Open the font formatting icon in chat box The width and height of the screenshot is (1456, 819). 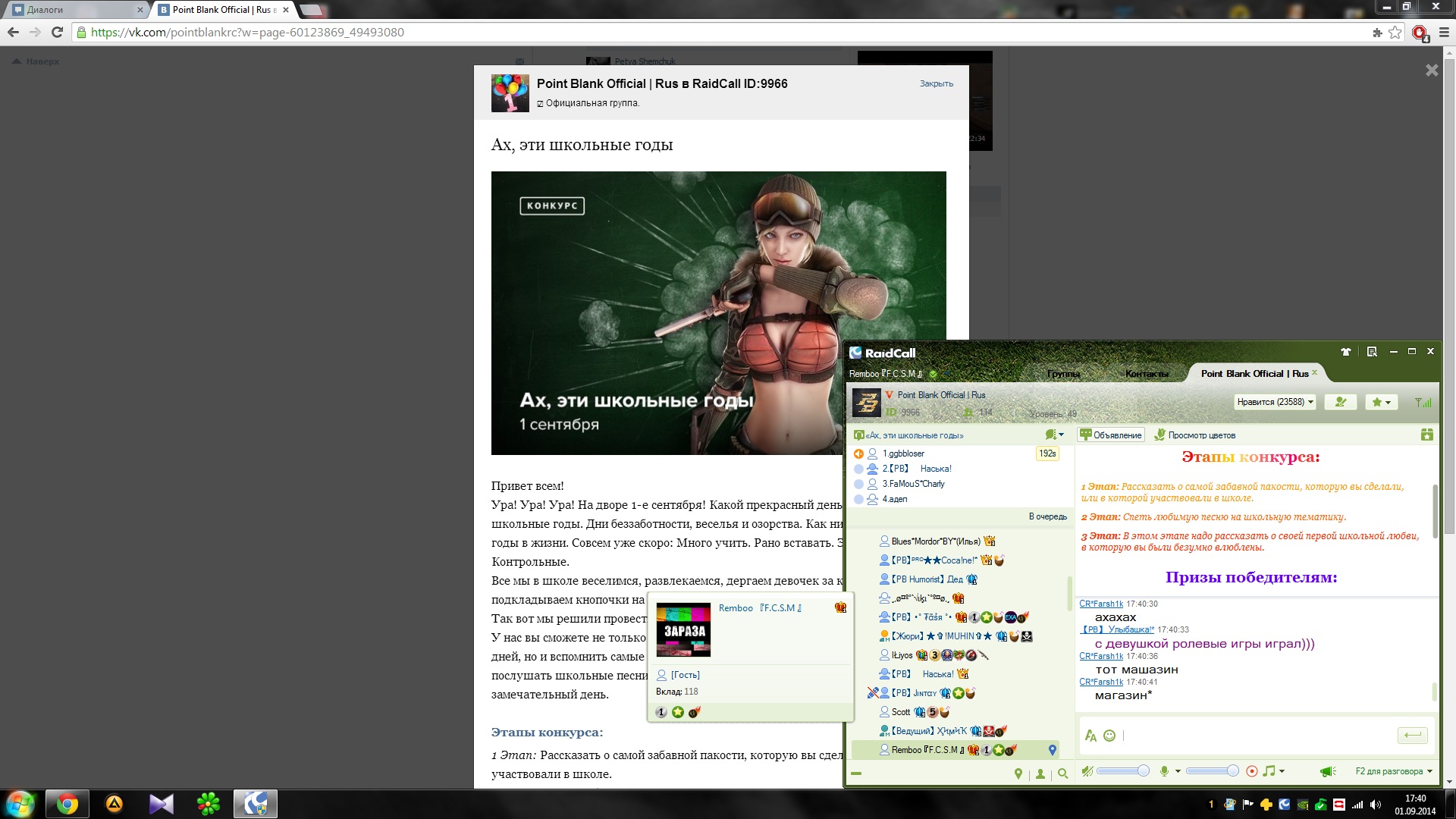tap(1090, 736)
